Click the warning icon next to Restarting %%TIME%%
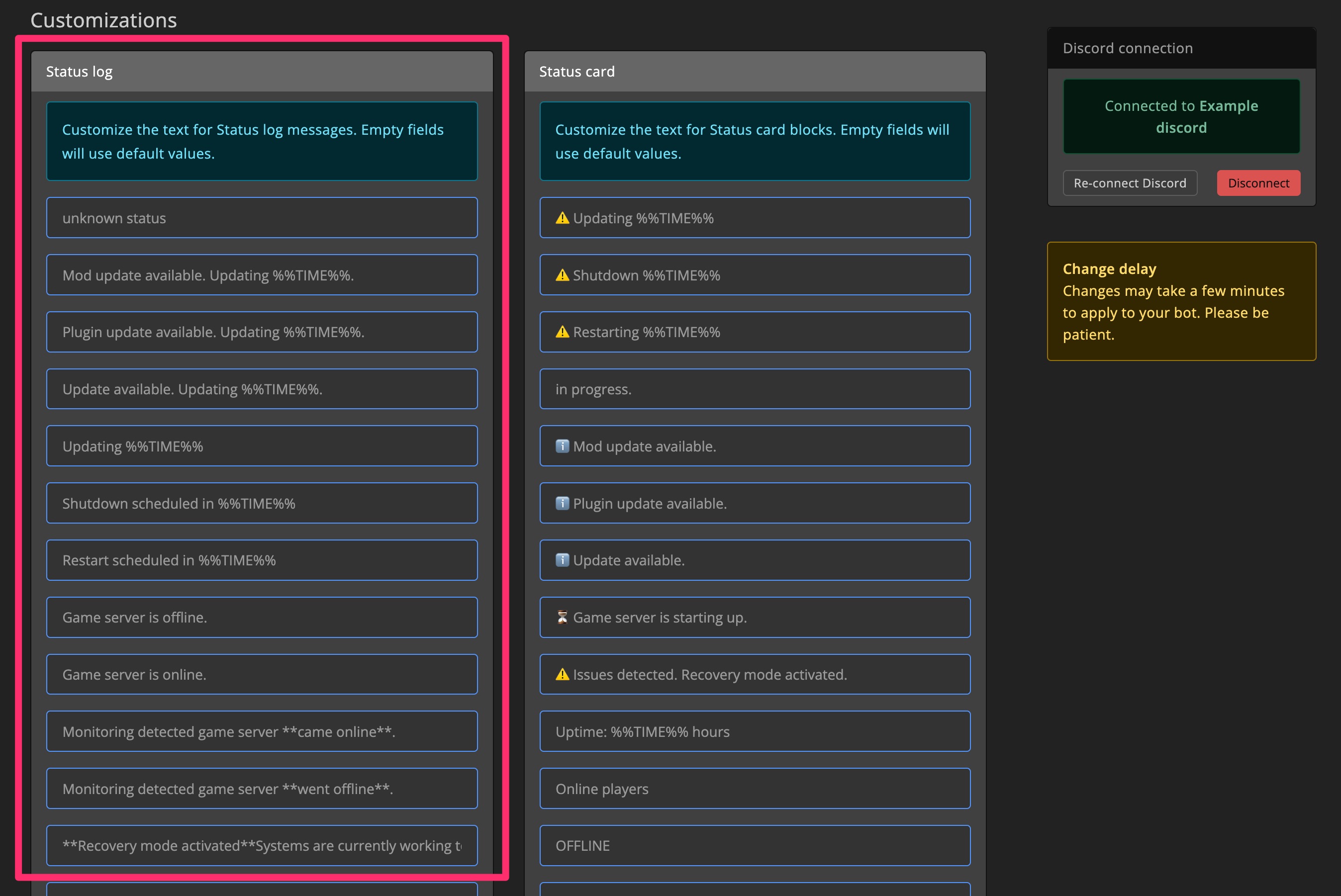Screen dimensions: 1341x896 [x=563, y=332]
